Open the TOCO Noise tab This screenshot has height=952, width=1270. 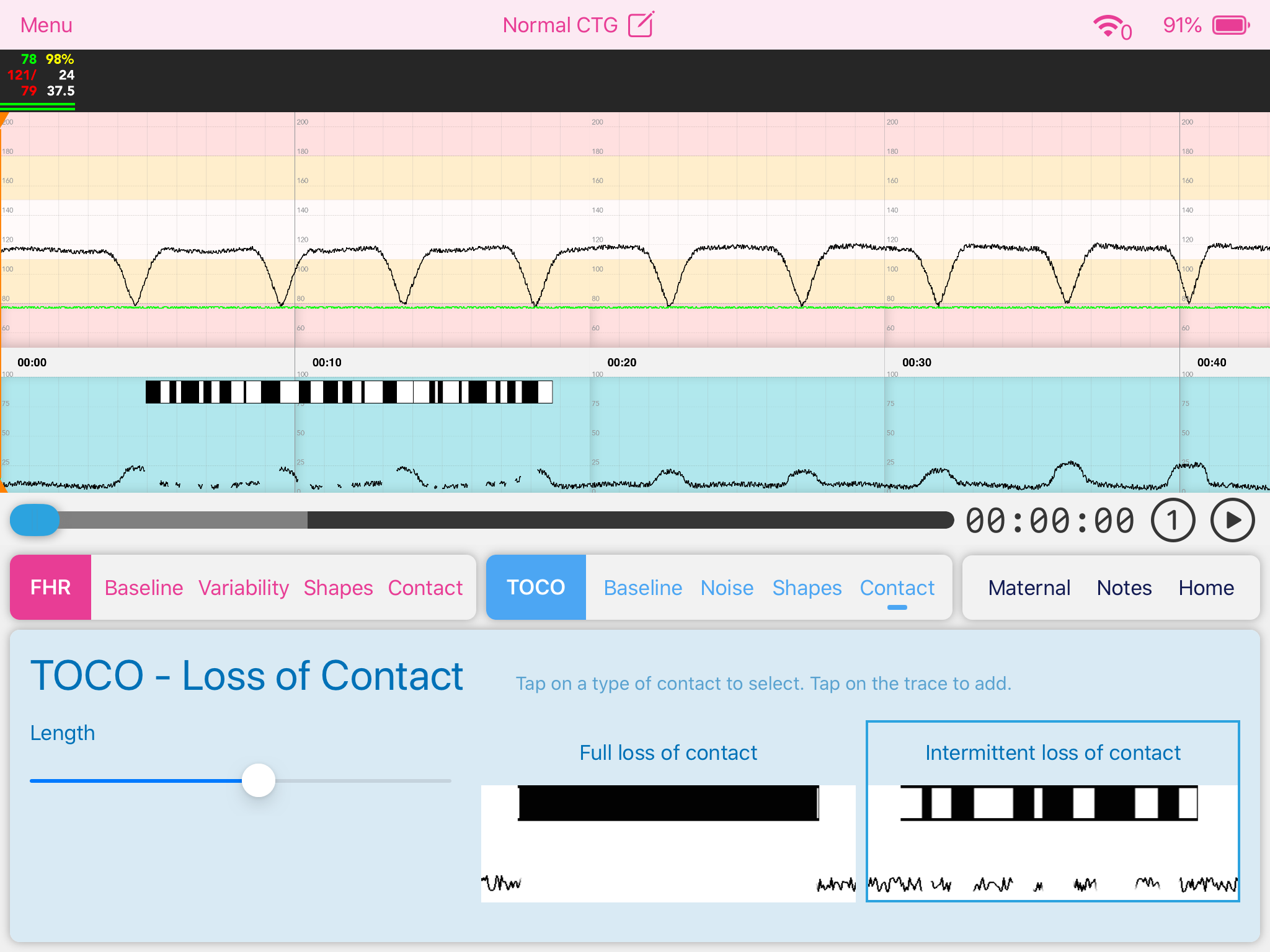tap(727, 588)
